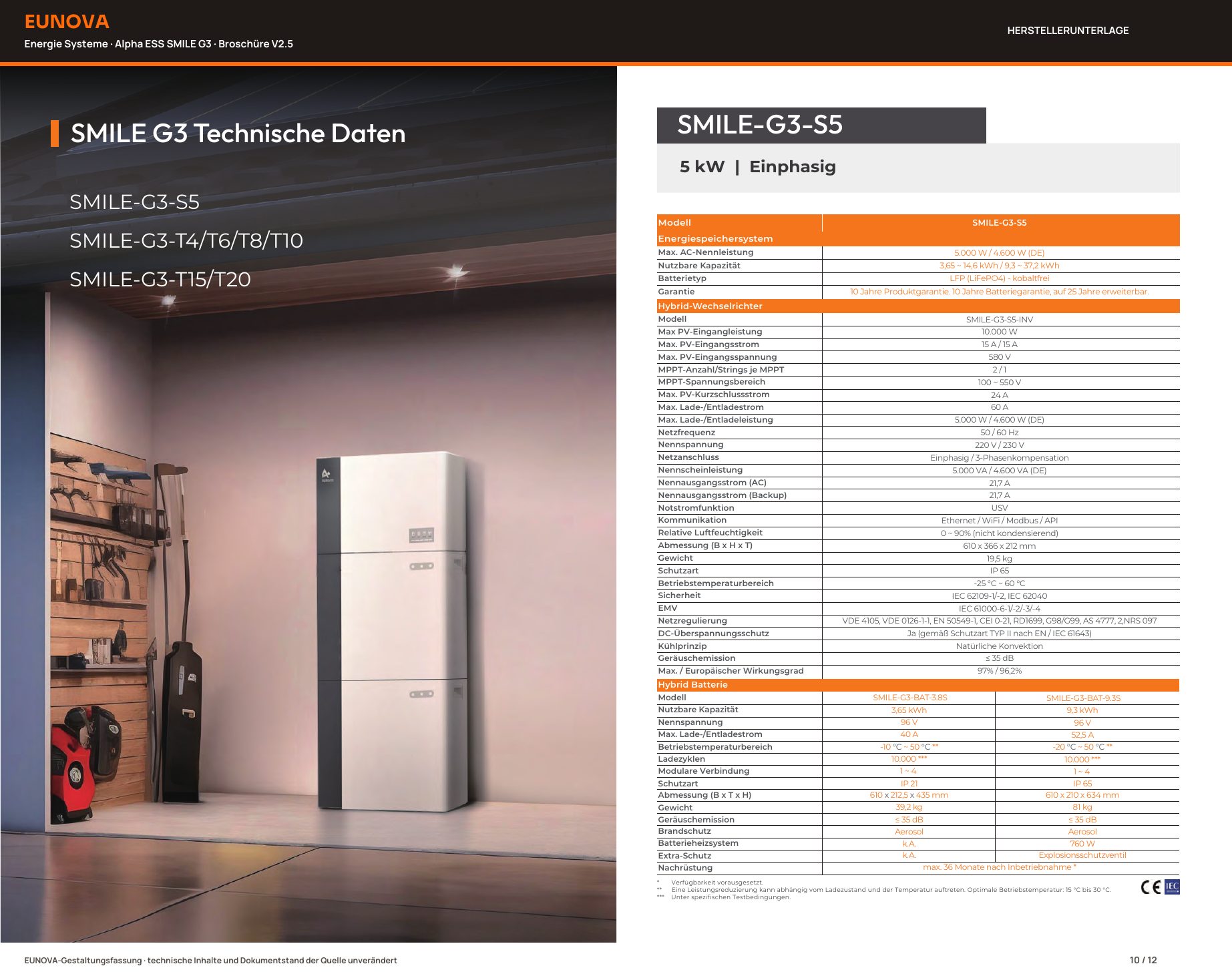Click the Alpha ESS logo on the battery cabinet
This screenshot has width=1232, height=978.
(326, 475)
